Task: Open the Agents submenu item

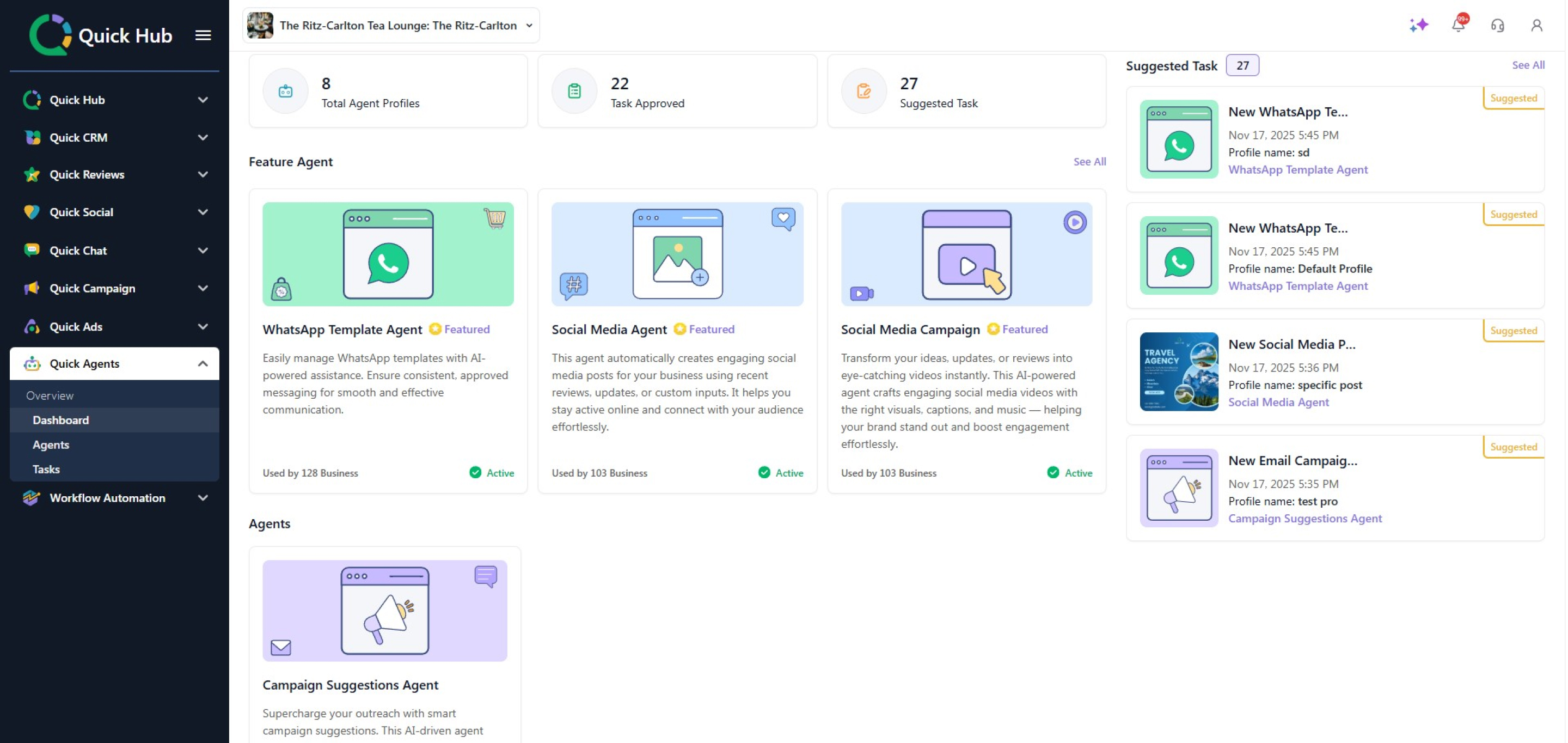Action: (51, 444)
